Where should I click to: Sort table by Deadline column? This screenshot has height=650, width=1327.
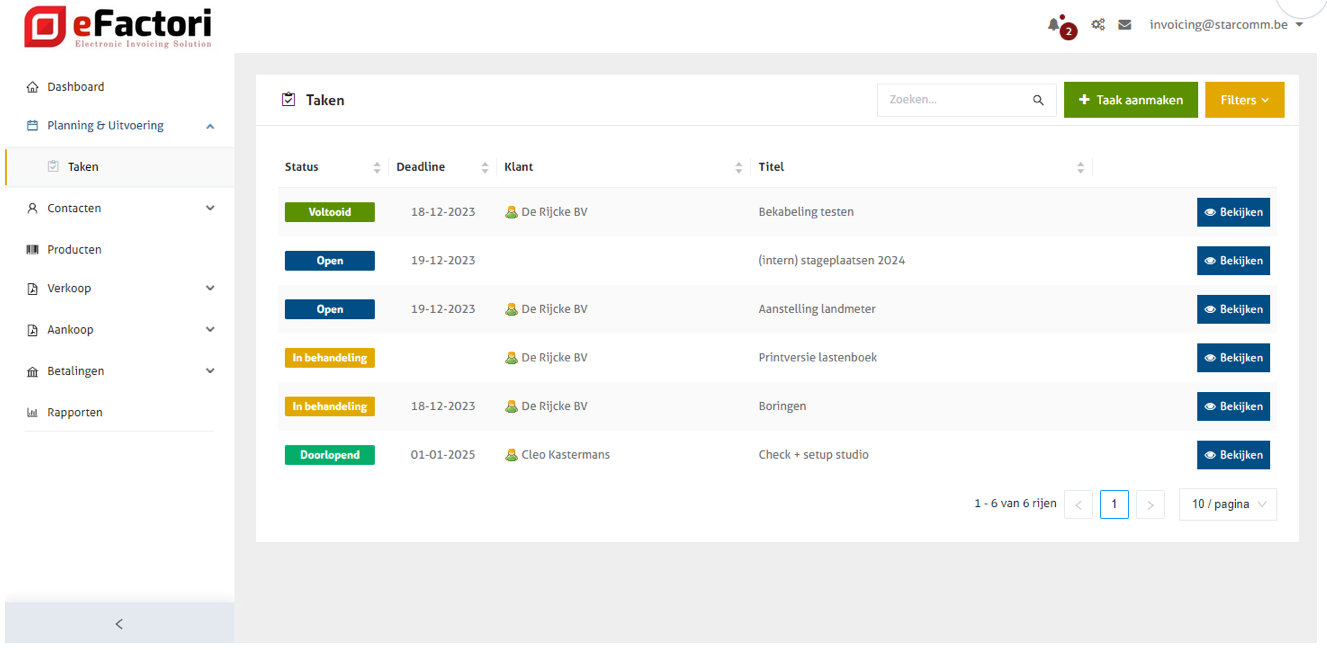(485, 168)
